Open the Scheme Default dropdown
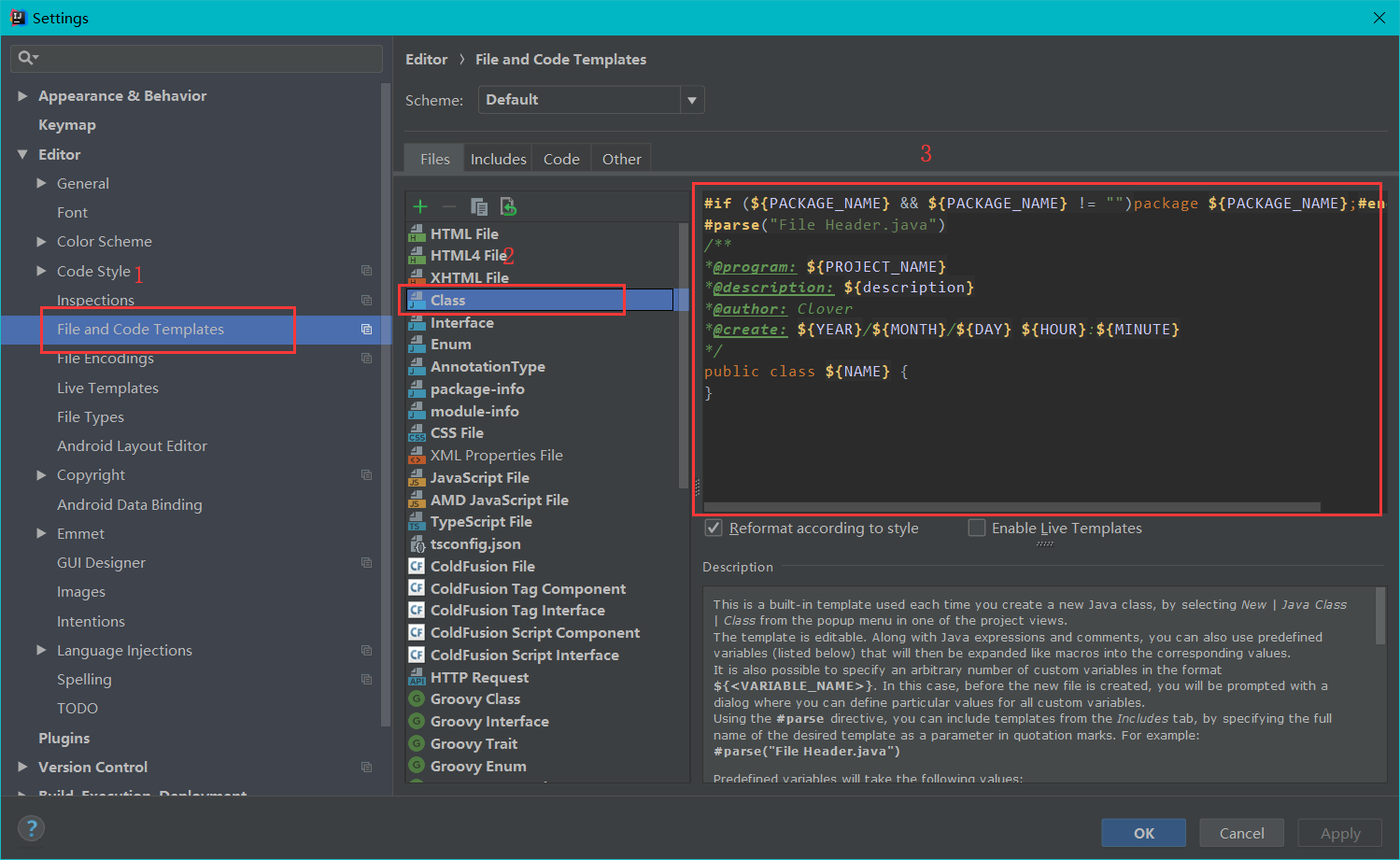This screenshot has height=860, width=1400. point(591,100)
